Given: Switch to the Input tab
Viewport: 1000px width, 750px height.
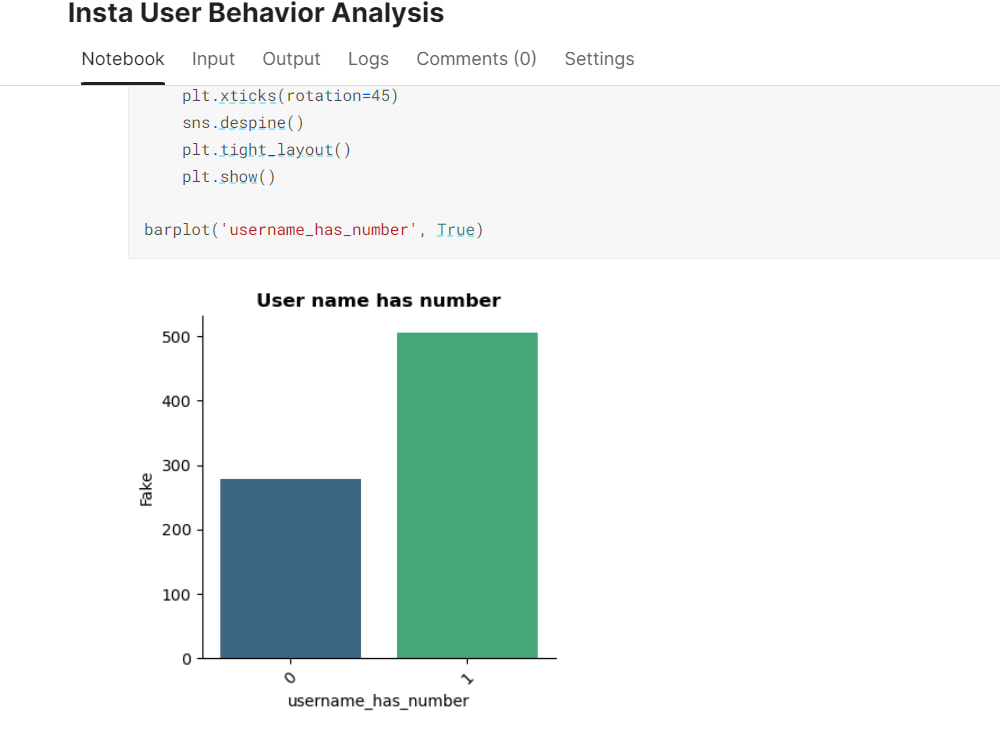Looking at the screenshot, I should point(213,59).
